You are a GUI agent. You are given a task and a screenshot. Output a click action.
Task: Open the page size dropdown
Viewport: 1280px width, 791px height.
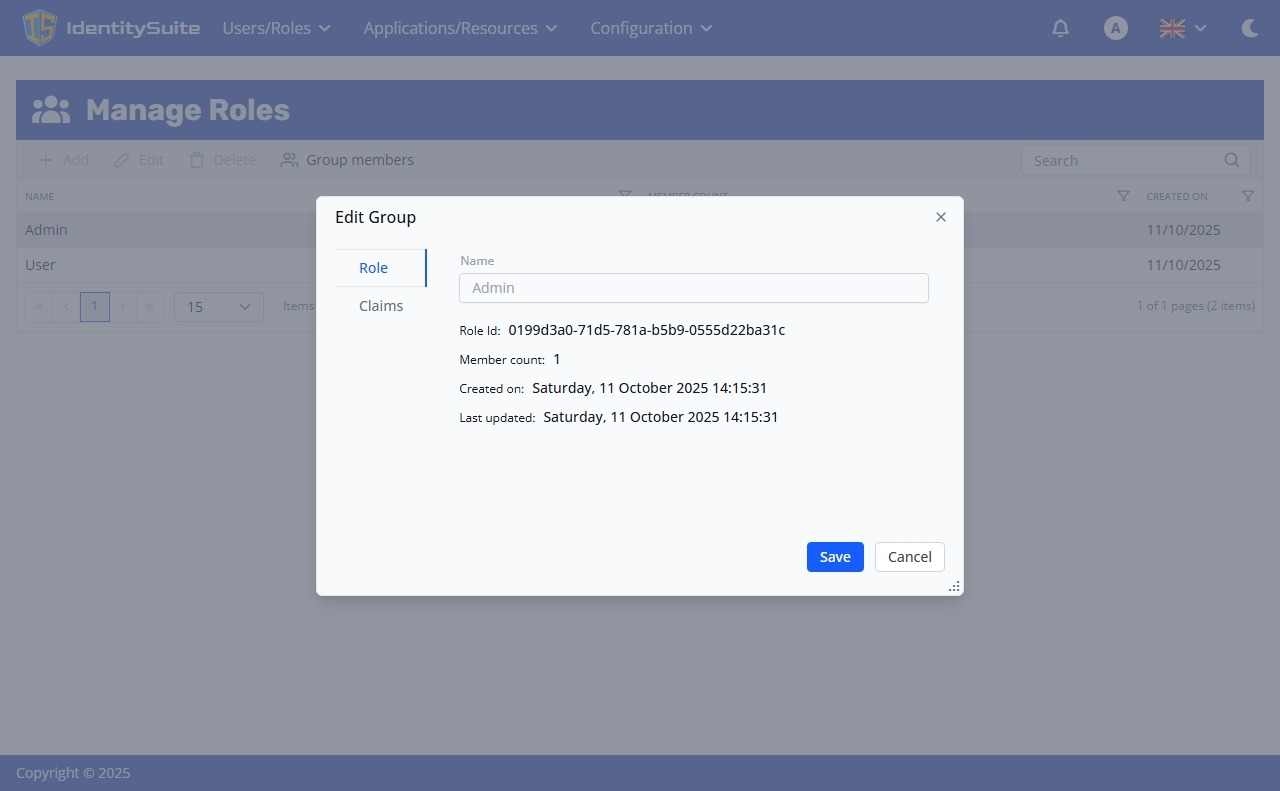pyautogui.click(x=219, y=307)
